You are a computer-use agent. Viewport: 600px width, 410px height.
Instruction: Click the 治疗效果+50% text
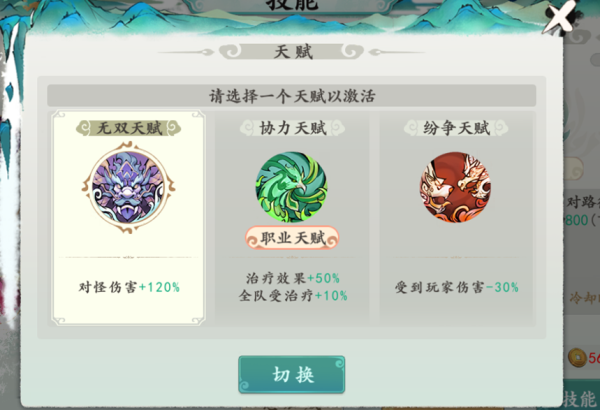tap(293, 278)
